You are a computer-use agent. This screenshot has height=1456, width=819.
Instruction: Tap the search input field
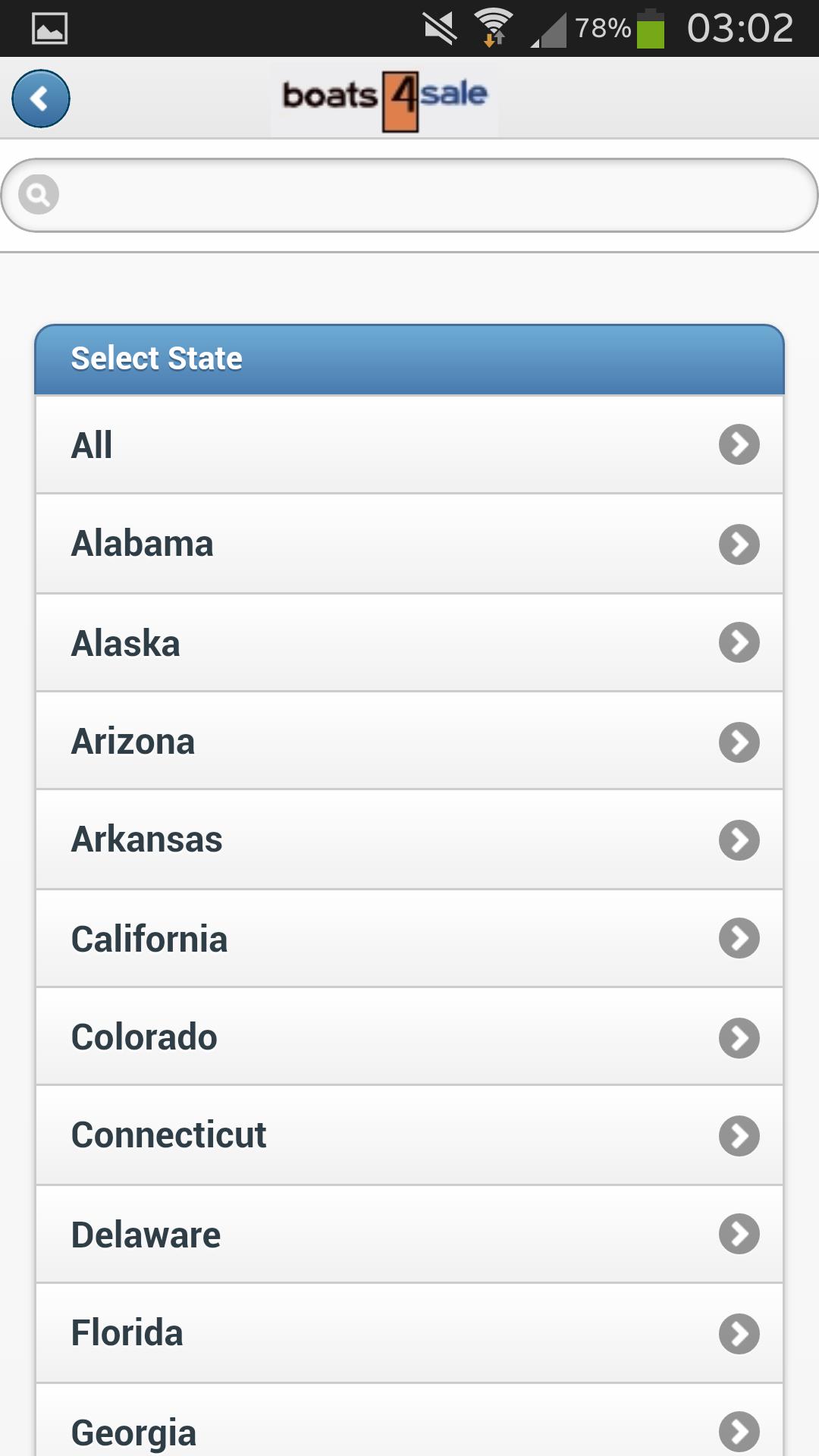pyautogui.click(x=425, y=195)
